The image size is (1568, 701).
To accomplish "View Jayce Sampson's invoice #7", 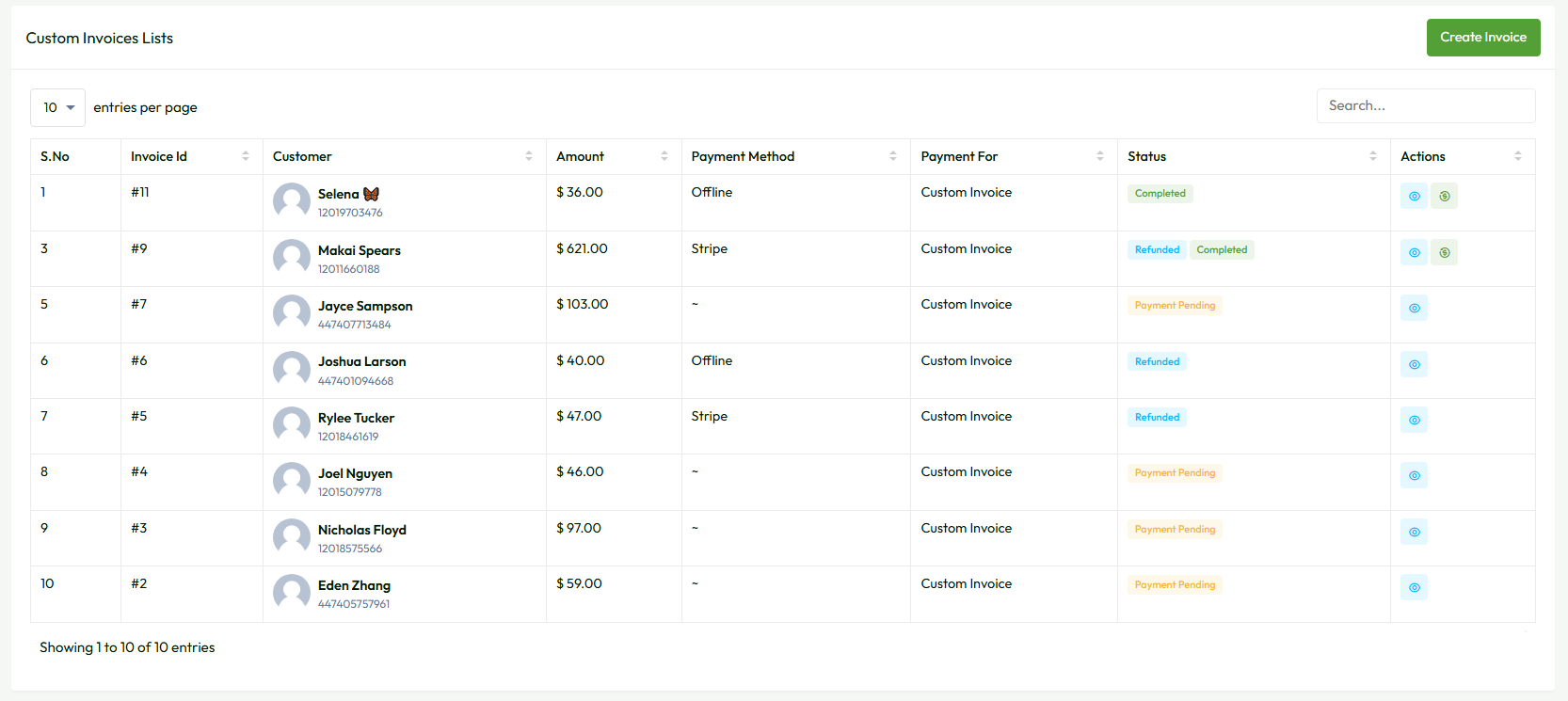I will (x=1414, y=308).
